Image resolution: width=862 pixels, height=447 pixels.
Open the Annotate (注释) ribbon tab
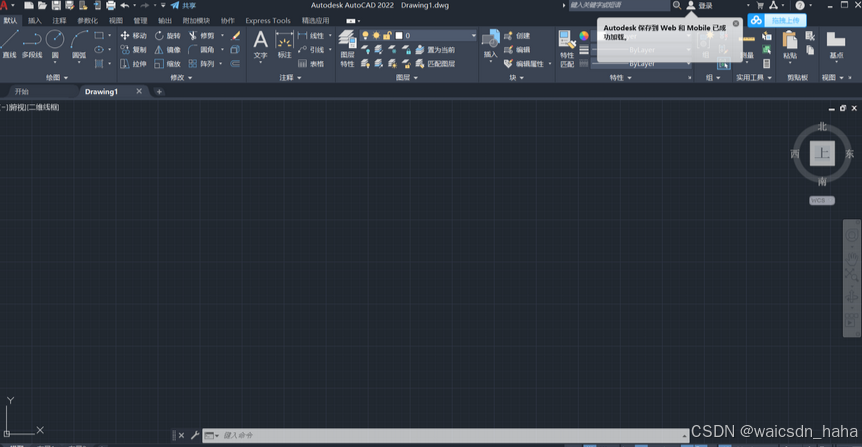[59, 20]
